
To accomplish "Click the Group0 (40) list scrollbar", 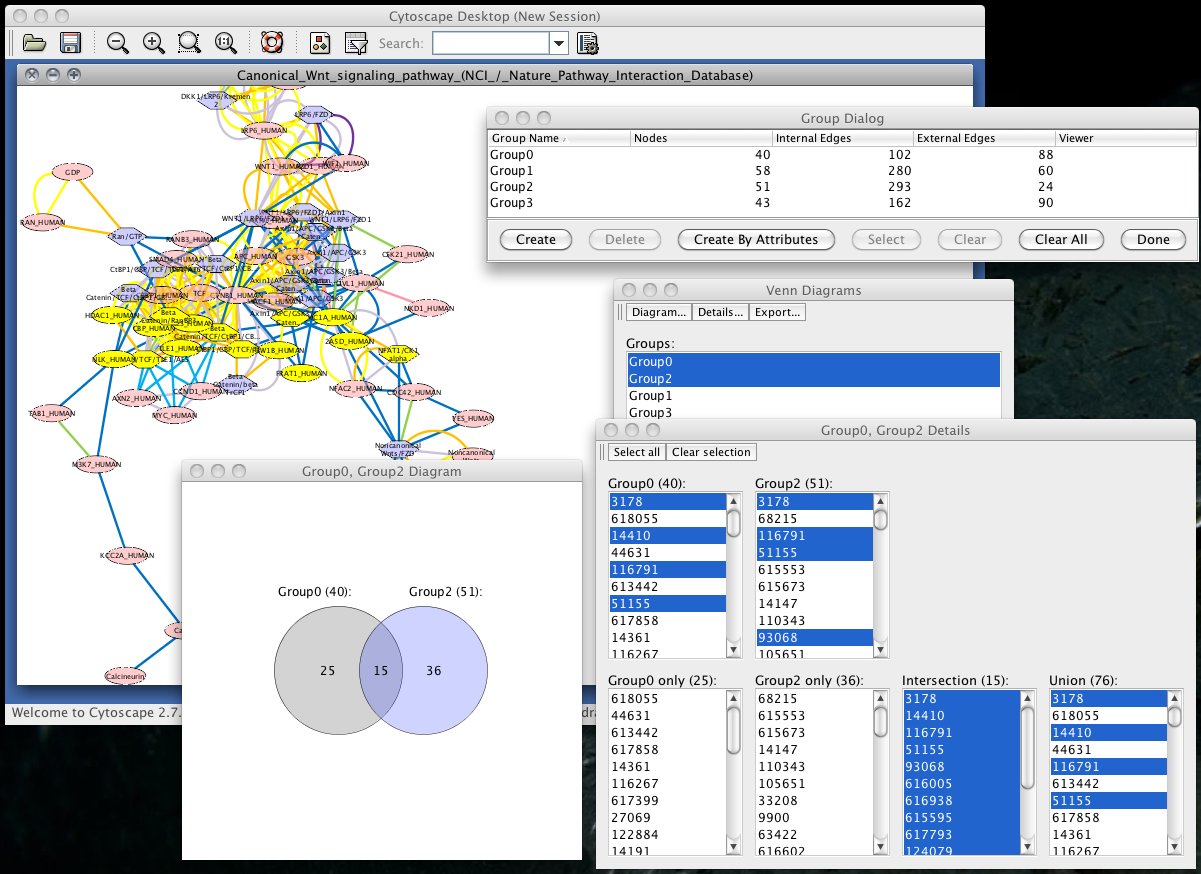I will coord(733,575).
